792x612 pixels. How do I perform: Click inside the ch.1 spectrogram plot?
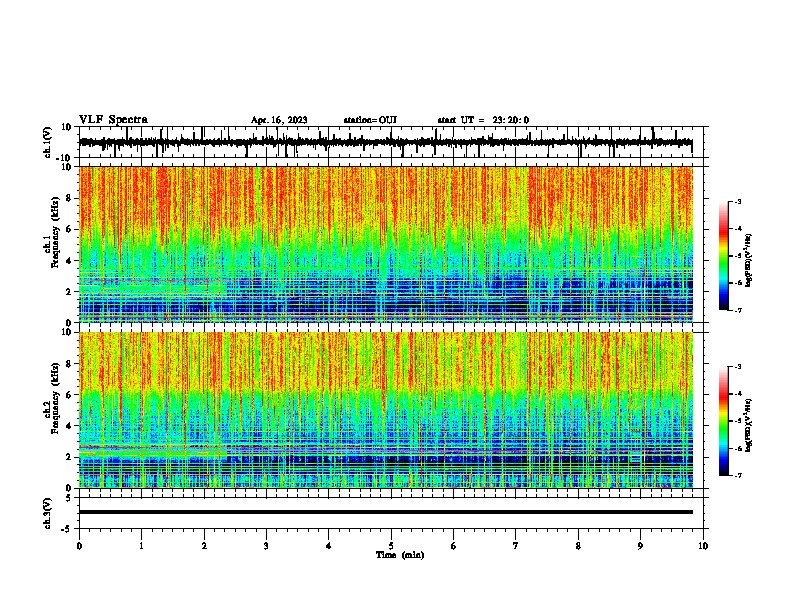386,244
